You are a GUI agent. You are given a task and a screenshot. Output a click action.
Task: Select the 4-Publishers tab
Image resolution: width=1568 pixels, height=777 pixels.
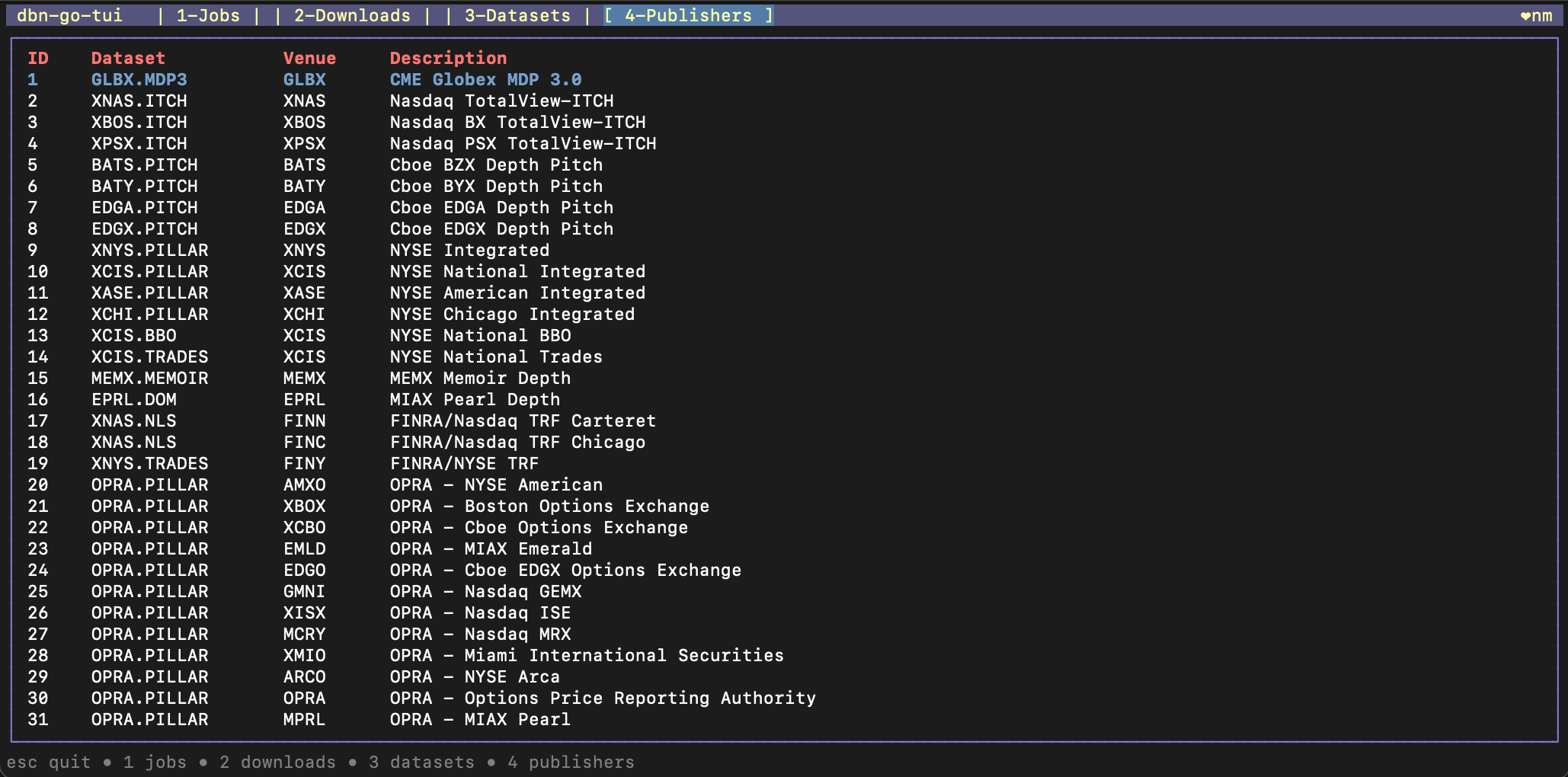coord(688,15)
